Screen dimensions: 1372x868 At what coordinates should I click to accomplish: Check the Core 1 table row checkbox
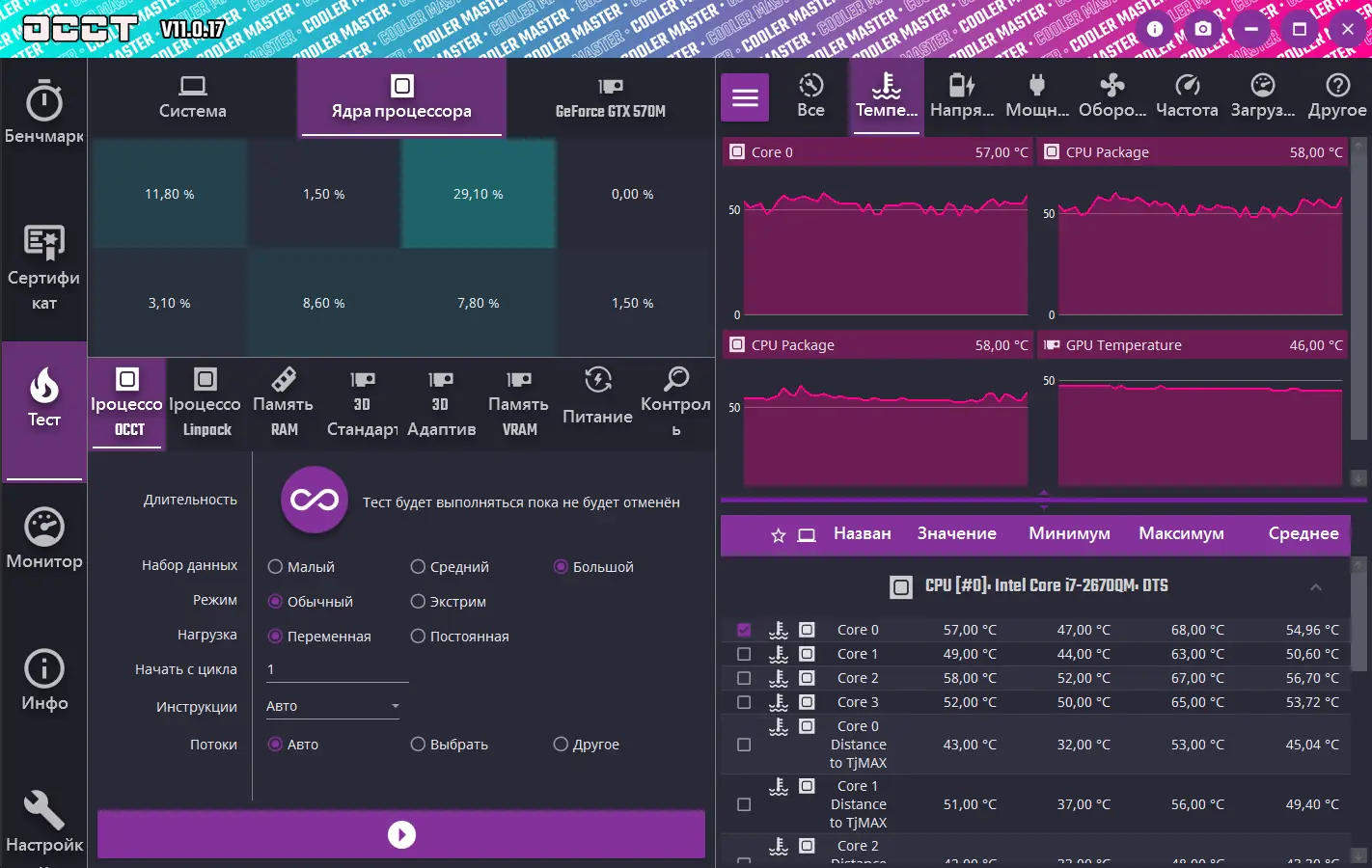pyautogui.click(x=744, y=654)
